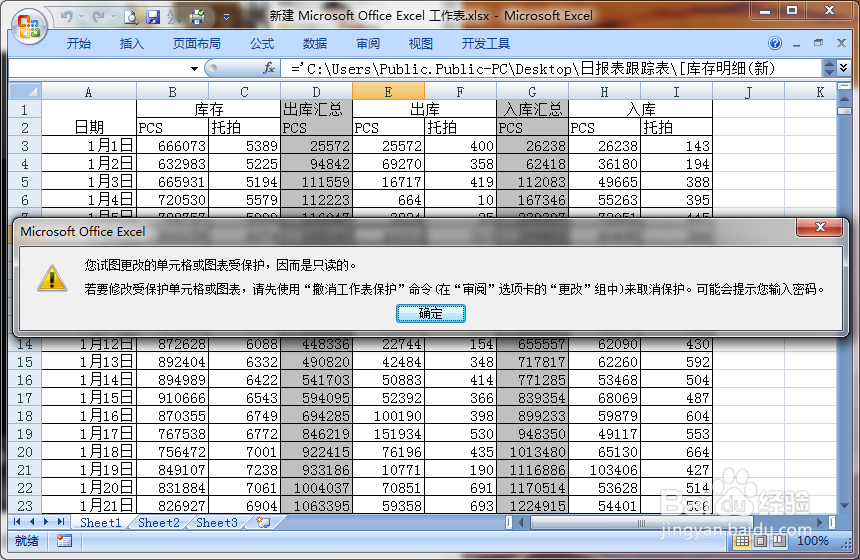Click the Select All corner of the grid

(25, 91)
